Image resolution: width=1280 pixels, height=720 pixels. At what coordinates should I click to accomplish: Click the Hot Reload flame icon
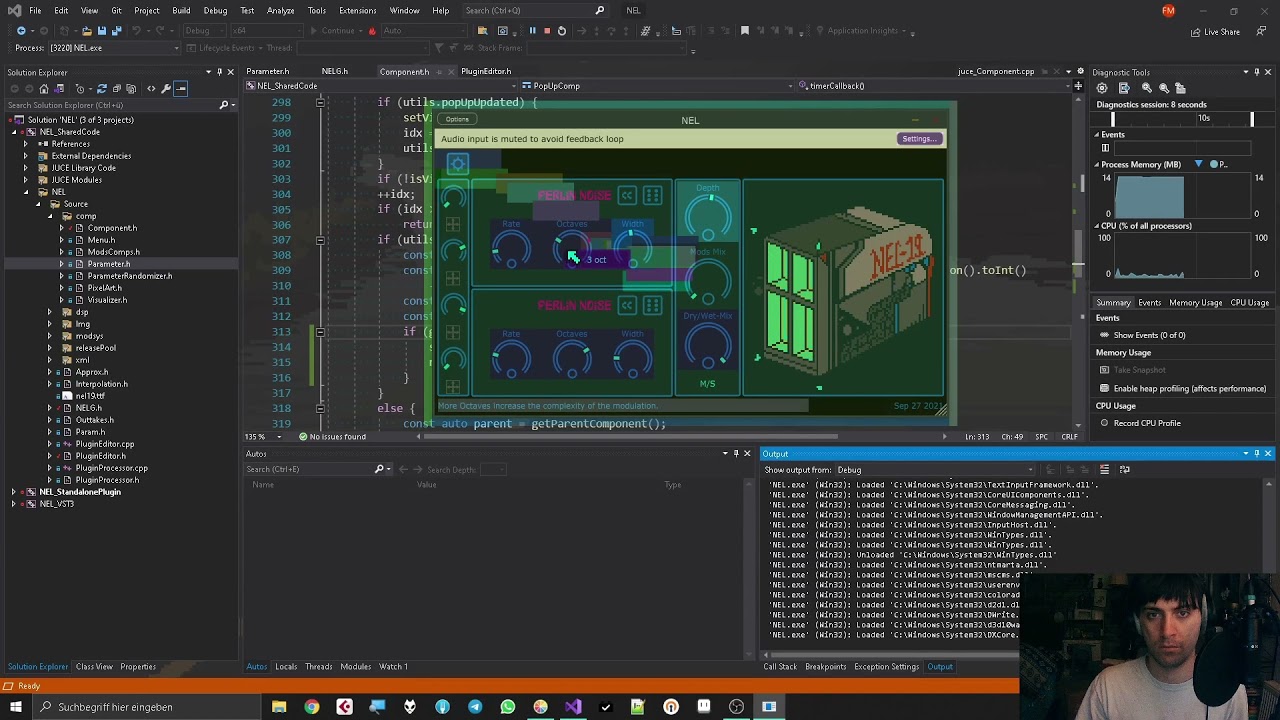click(372, 31)
